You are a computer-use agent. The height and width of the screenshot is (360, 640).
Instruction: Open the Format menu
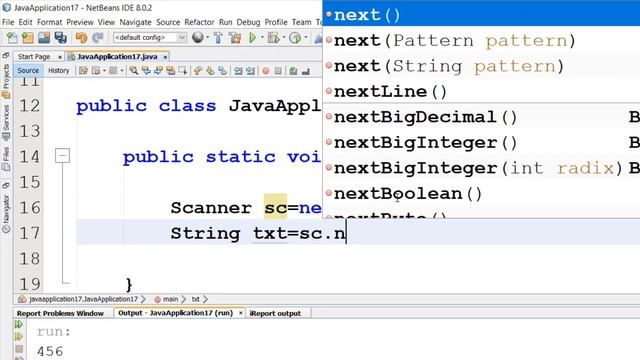pos(49,22)
